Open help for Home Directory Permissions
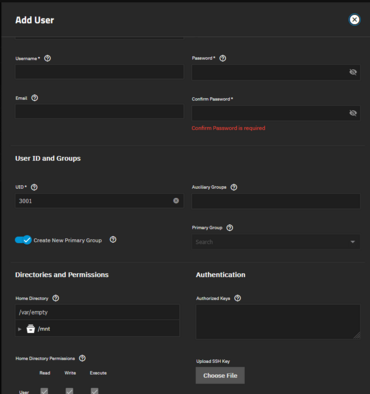Screen dimensions: 370x394 (82, 358)
